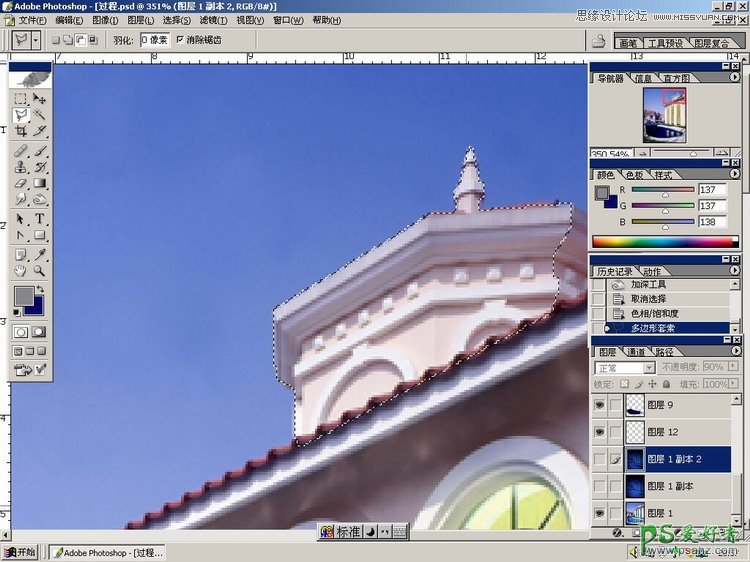The image size is (750, 562).
Task: Click the 羽化 feather input field
Action: [x=154, y=40]
